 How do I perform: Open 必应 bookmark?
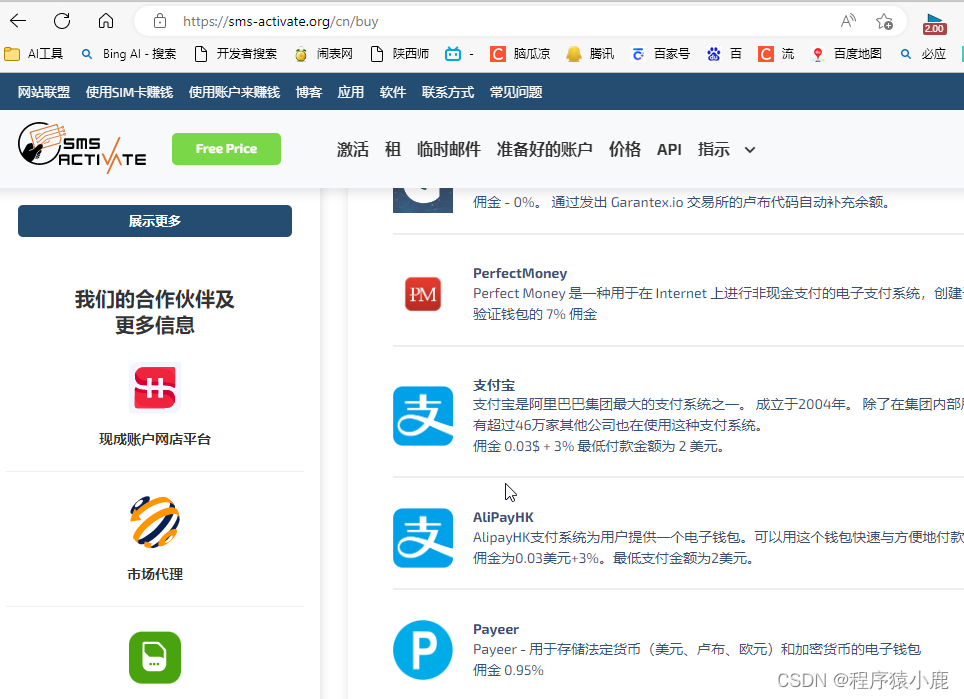(x=923, y=54)
